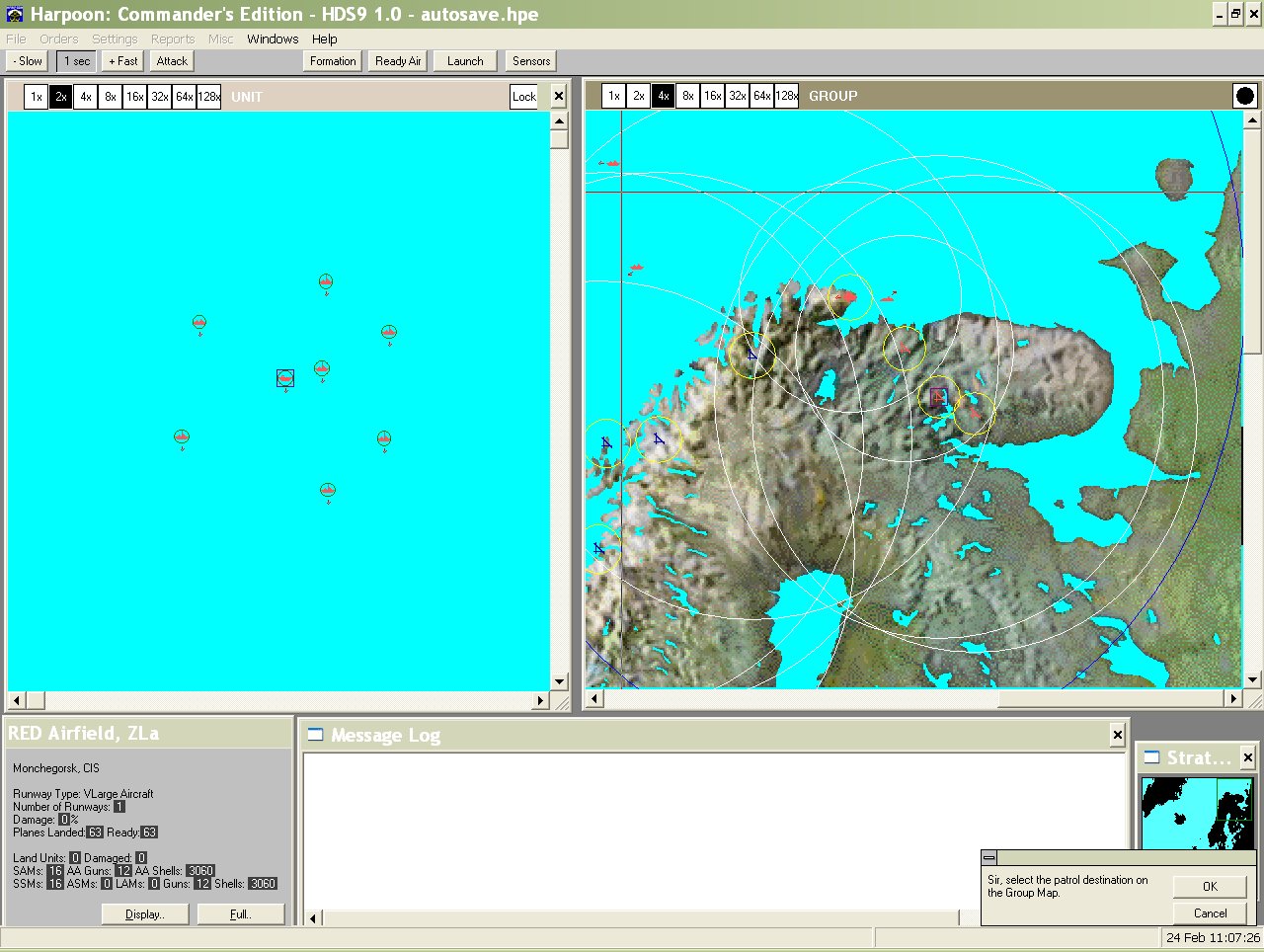Open the Windows menu
The width and height of the screenshot is (1264, 952).
[273, 40]
